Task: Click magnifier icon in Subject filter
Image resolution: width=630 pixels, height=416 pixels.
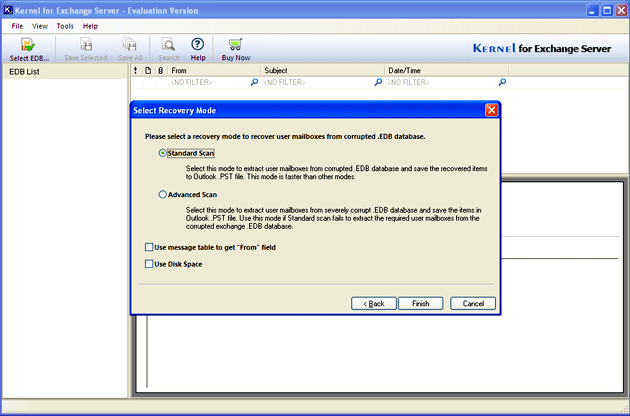Action: coord(378,82)
